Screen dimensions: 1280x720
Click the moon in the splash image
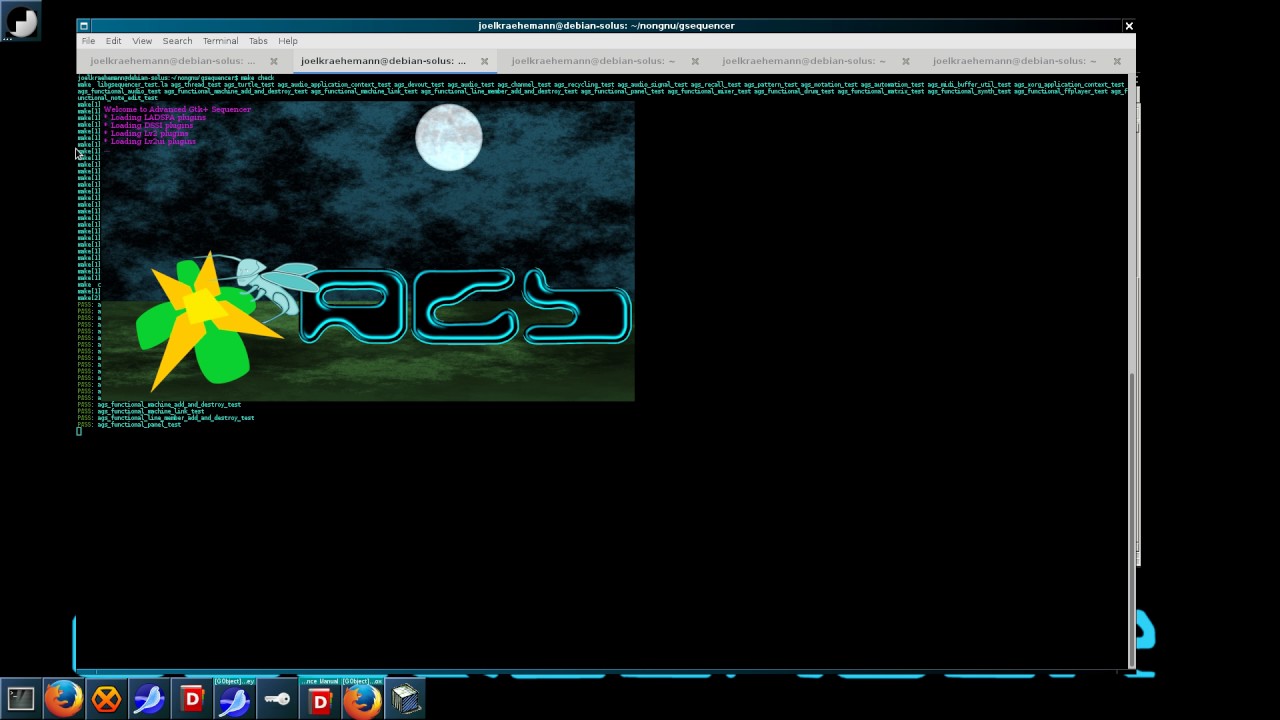(449, 137)
